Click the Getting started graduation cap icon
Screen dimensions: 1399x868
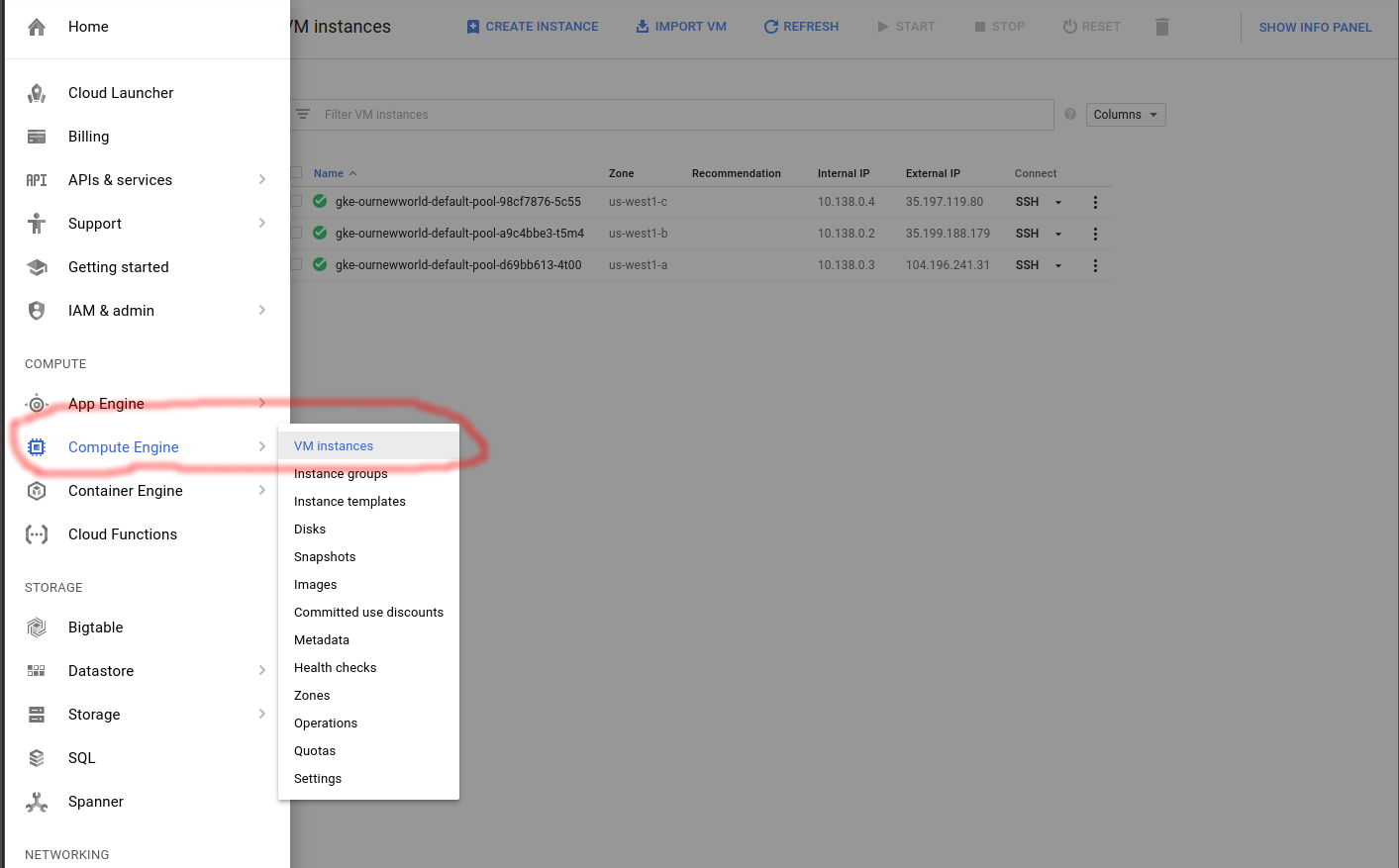coord(37,267)
